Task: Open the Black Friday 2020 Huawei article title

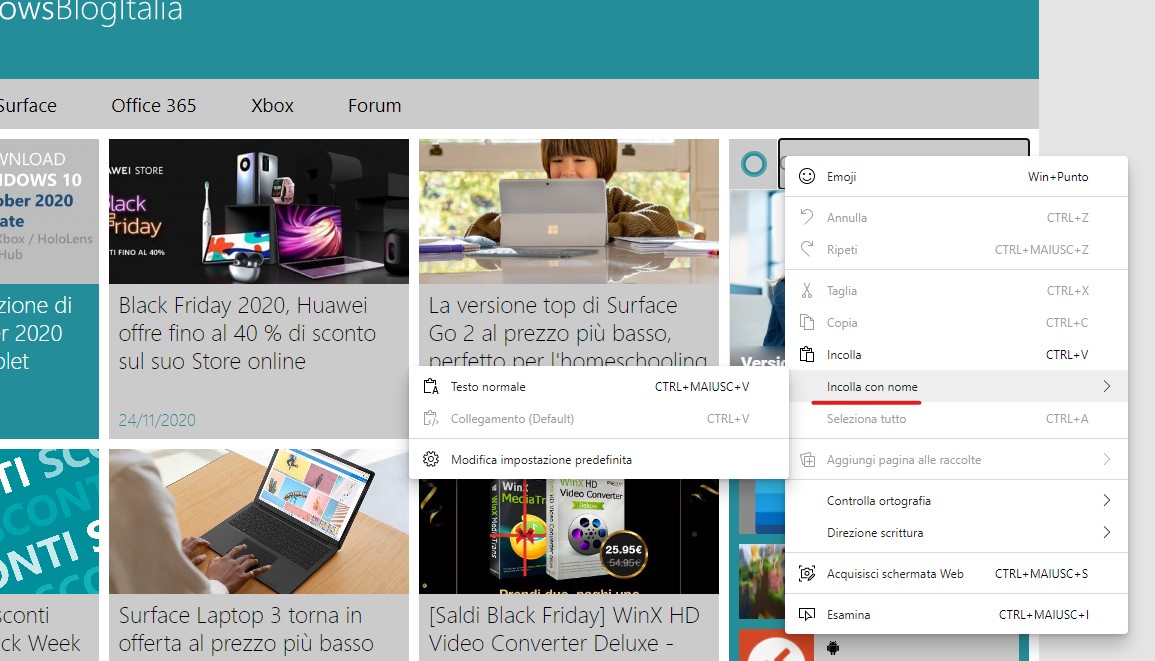Action: point(248,333)
